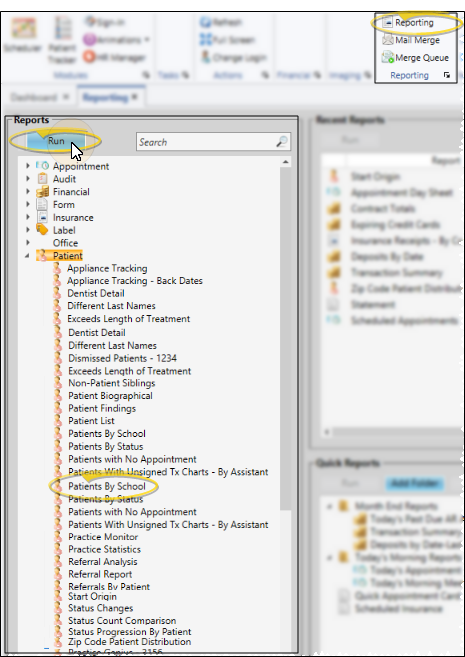Open the Merge Queue tool

pos(415,57)
